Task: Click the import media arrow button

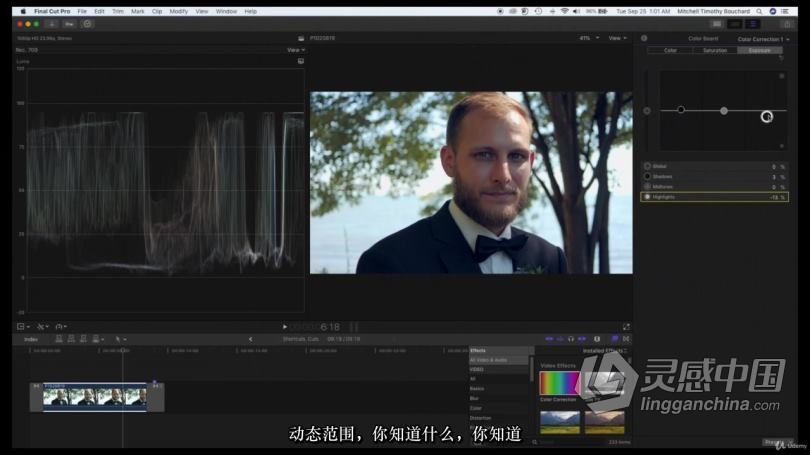Action: click(52, 24)
